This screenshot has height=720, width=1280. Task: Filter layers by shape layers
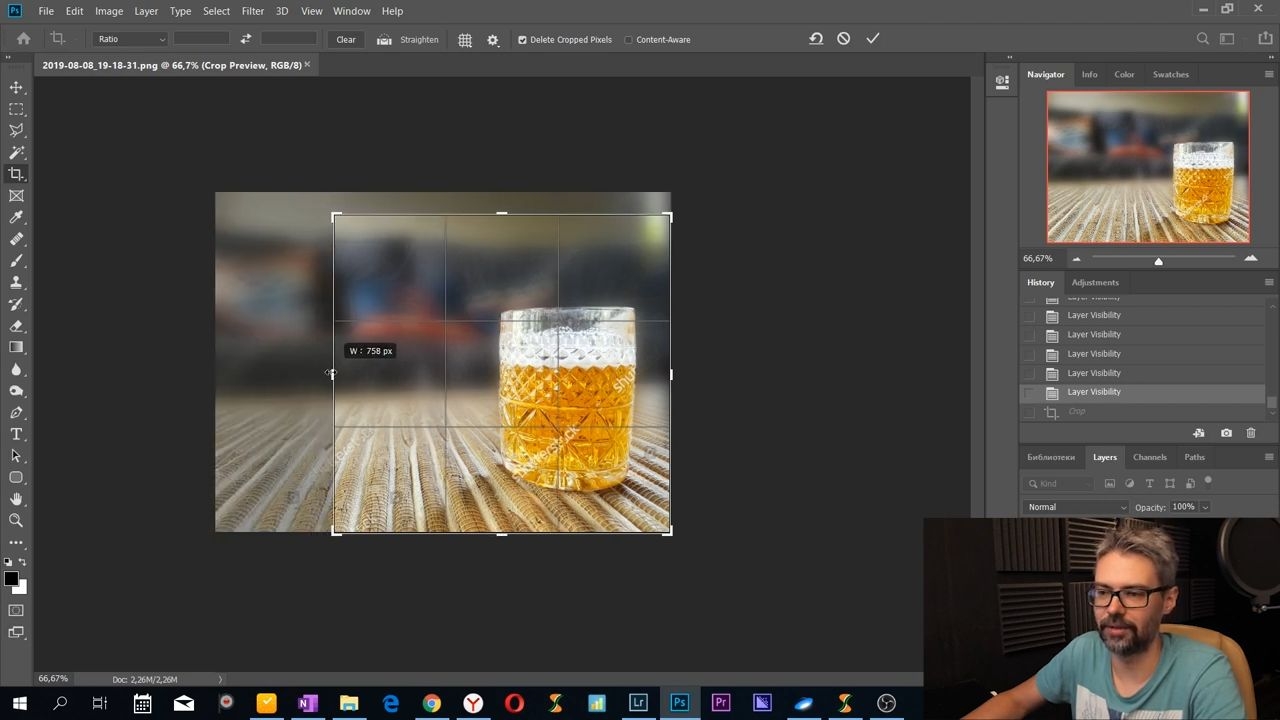[x=1170, y=484]
